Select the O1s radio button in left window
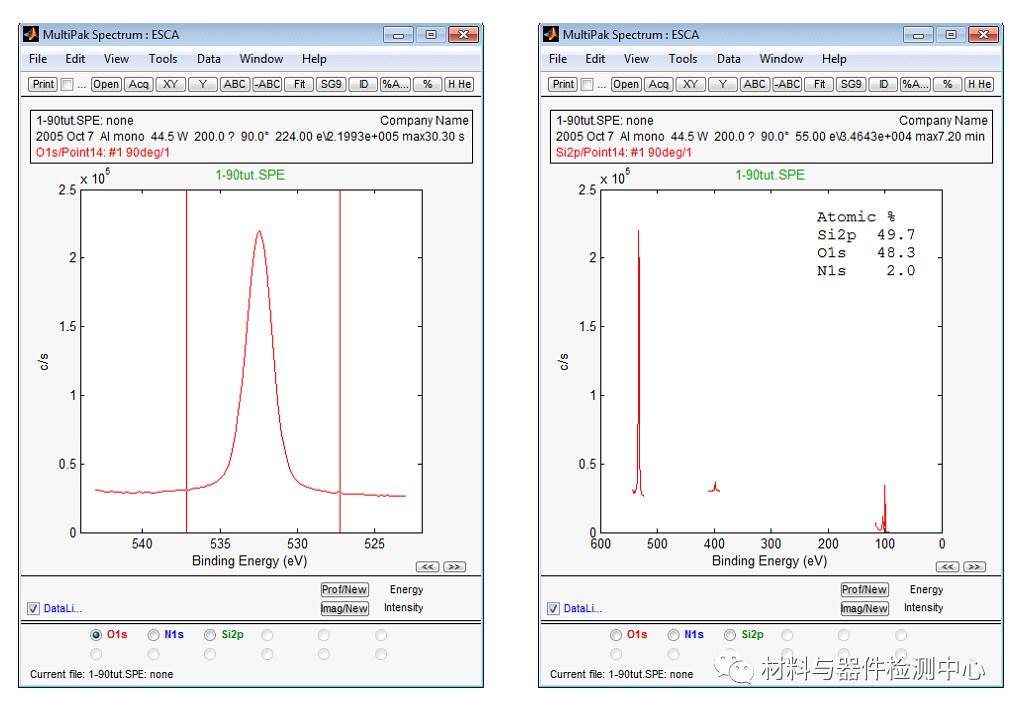1018x713 pixels. coord(96,635)
